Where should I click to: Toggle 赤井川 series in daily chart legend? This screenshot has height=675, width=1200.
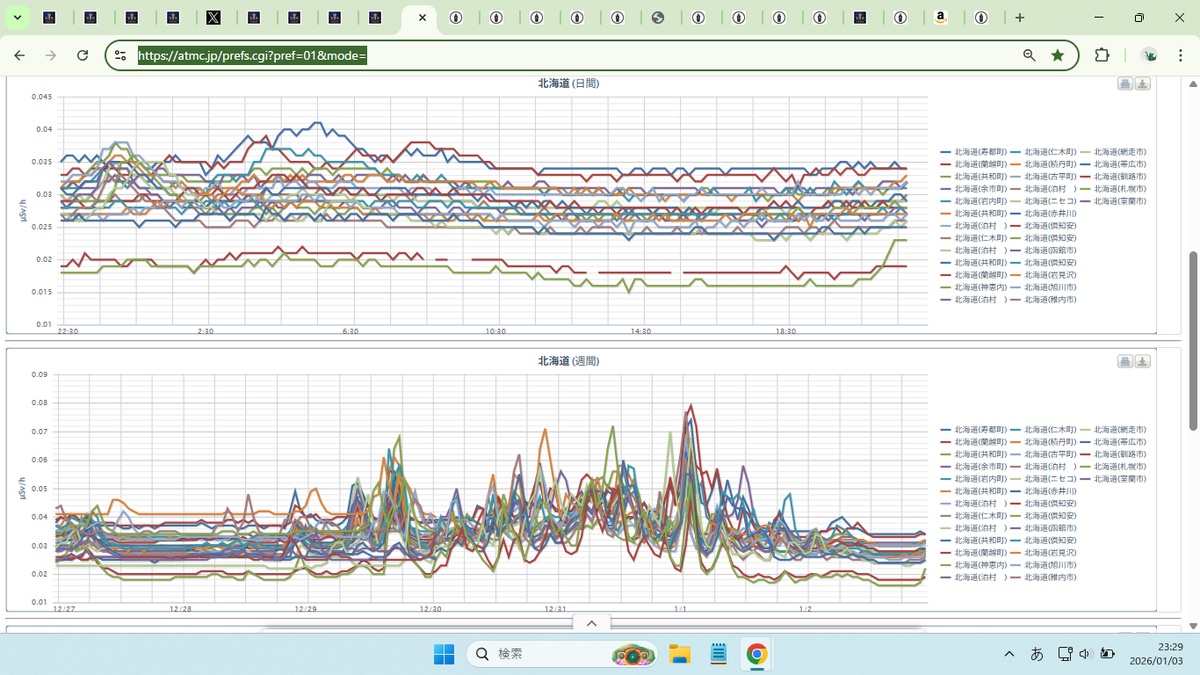click(x=1043, y=213)
